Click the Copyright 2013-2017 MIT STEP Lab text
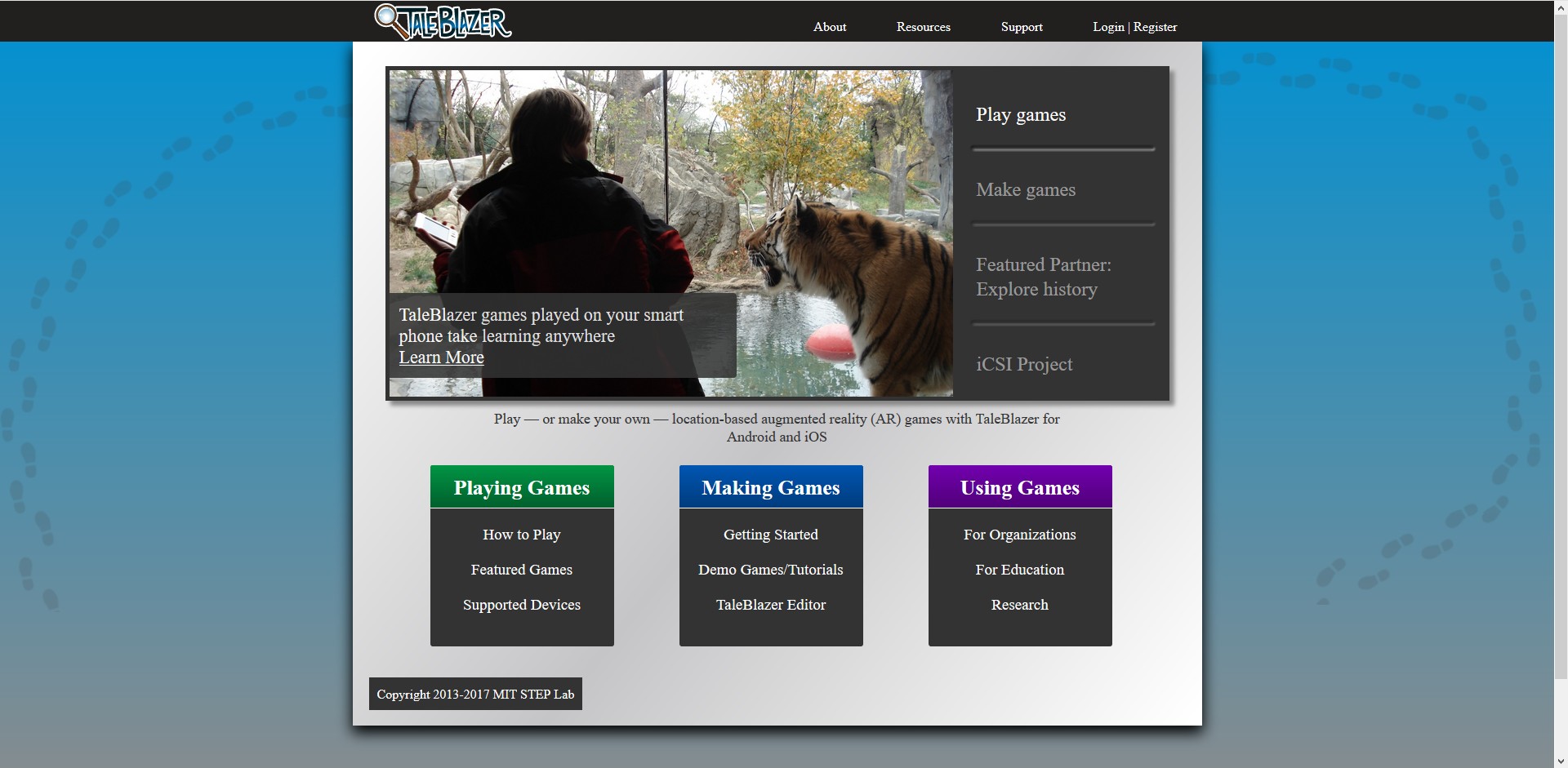 coord(475,695)
